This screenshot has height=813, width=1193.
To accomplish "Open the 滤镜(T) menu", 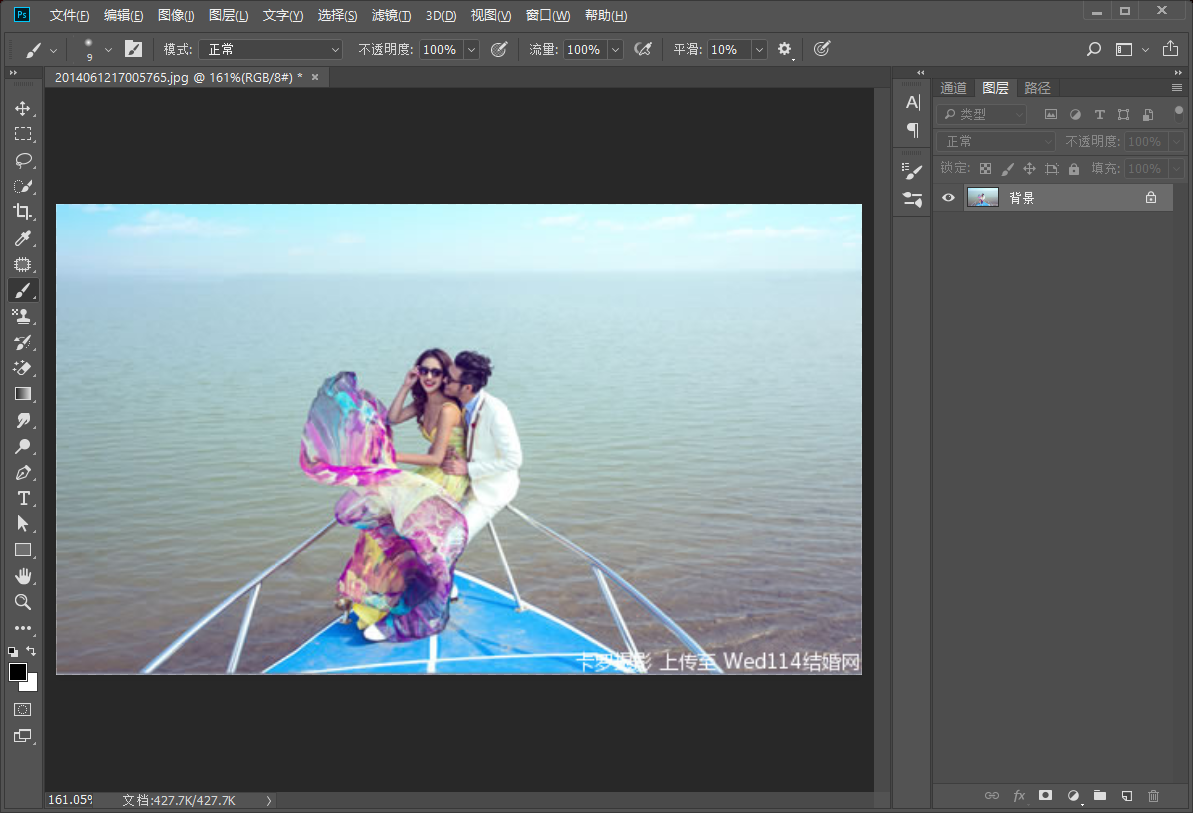I will pos(391,16).
